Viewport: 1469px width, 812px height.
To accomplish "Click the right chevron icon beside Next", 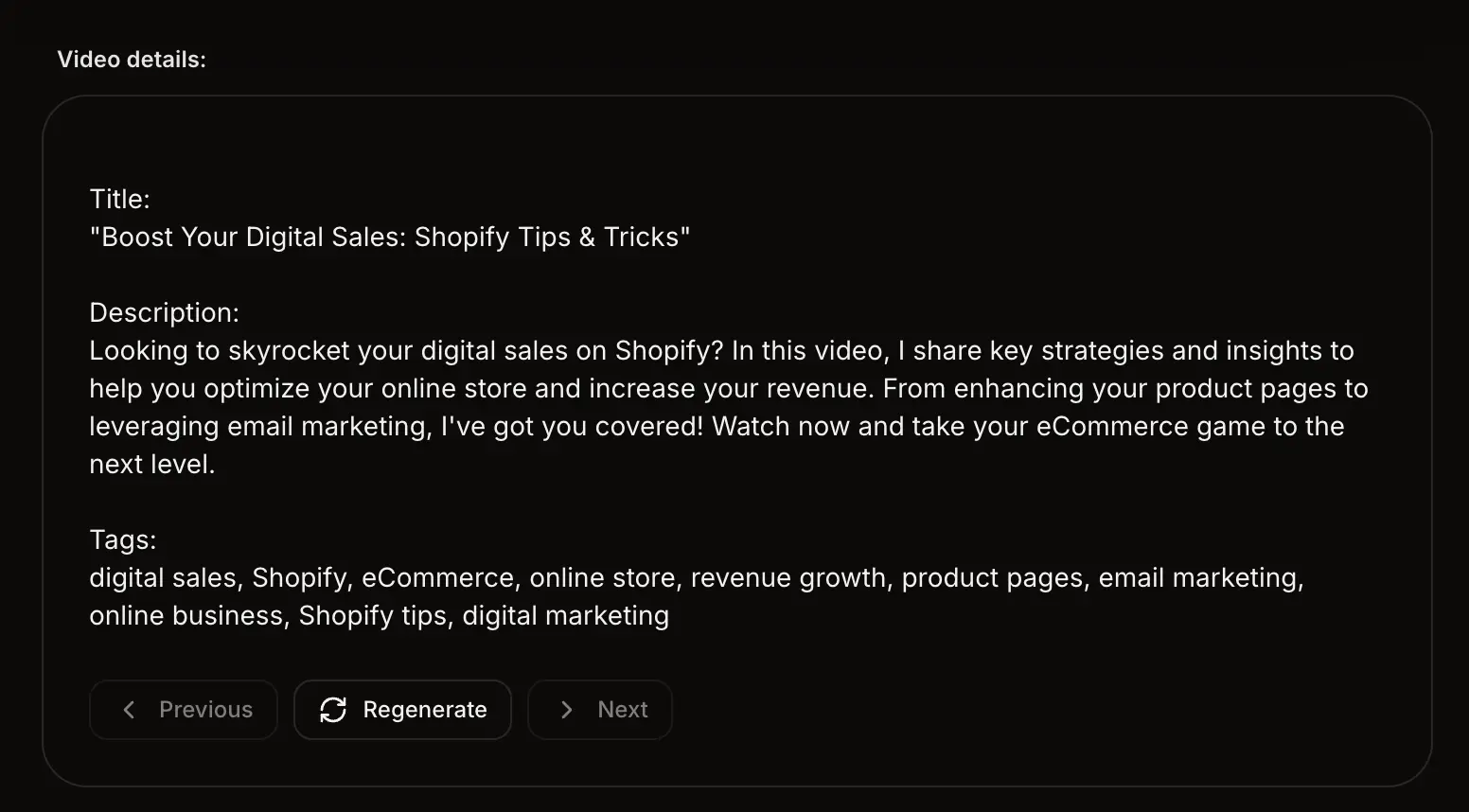I will 567,710.
